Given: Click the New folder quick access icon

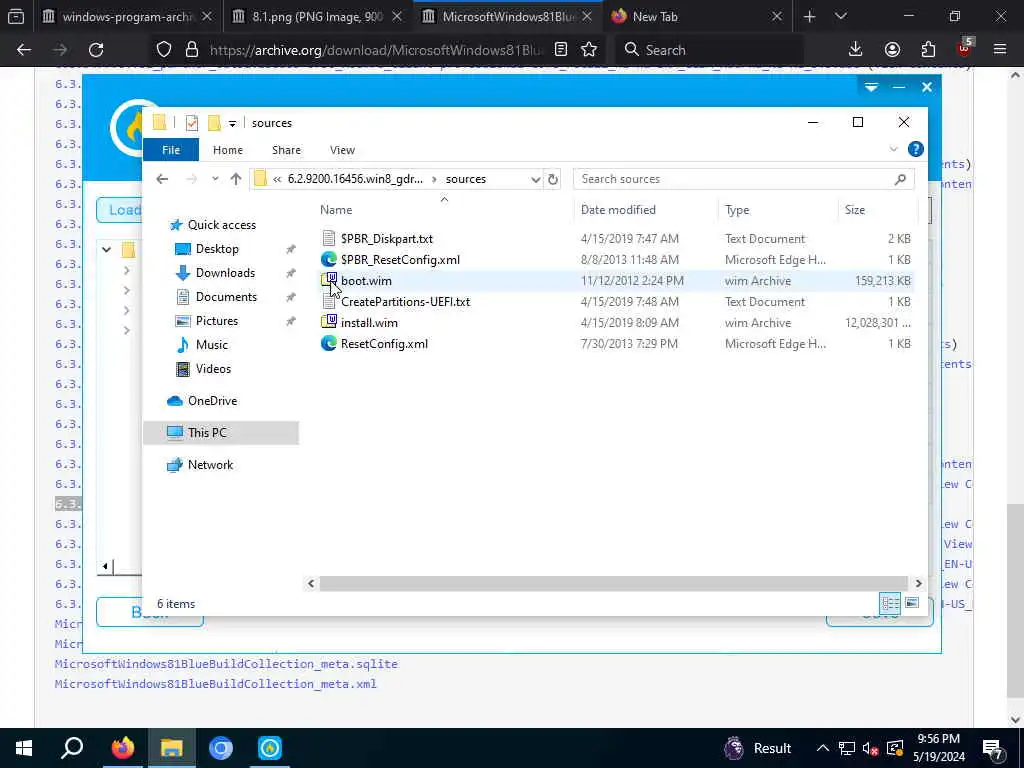Looking at the screenshot, I should click(x=214, y=123).
